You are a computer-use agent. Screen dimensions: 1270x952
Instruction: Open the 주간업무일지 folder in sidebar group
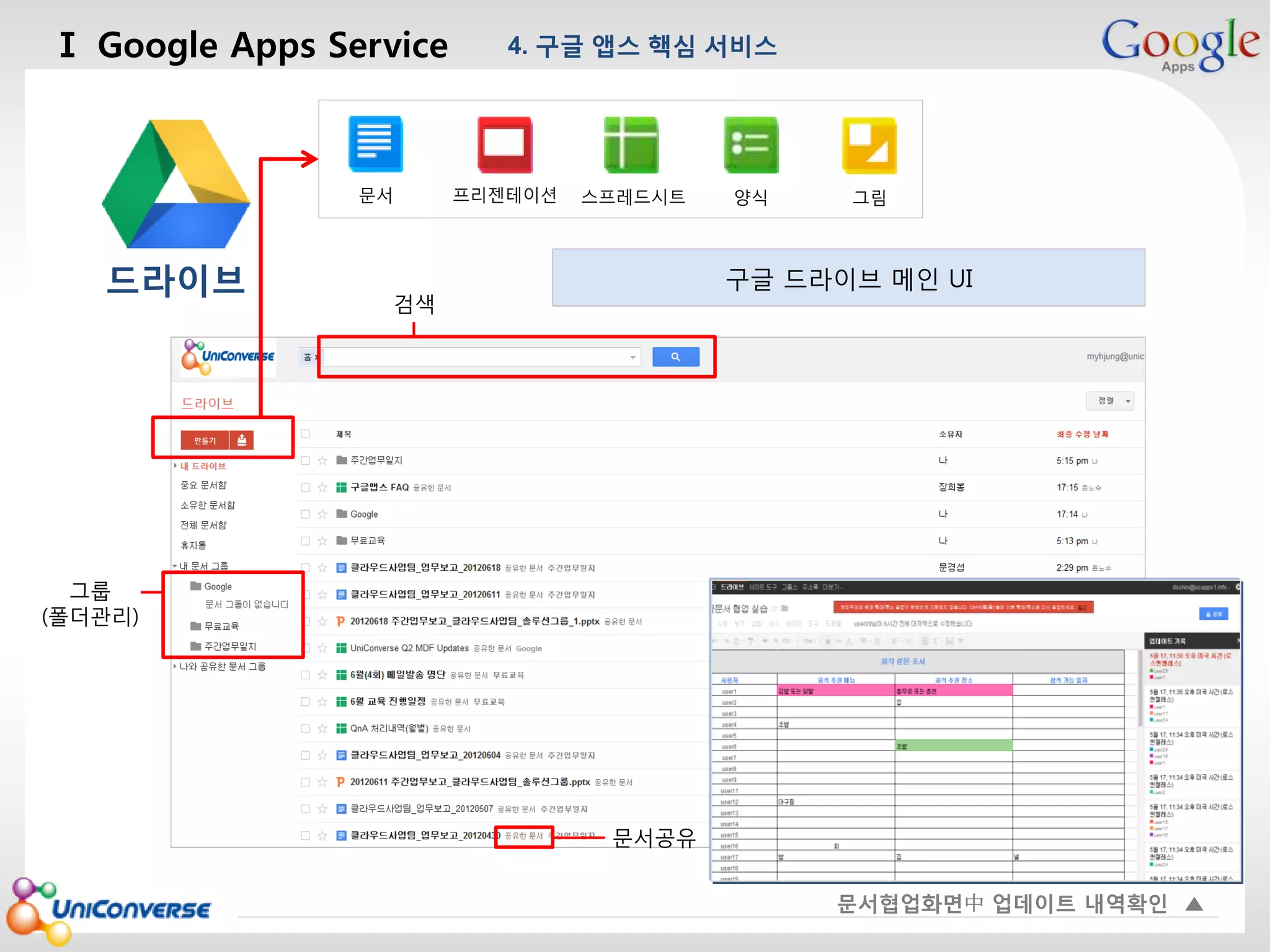230,646
